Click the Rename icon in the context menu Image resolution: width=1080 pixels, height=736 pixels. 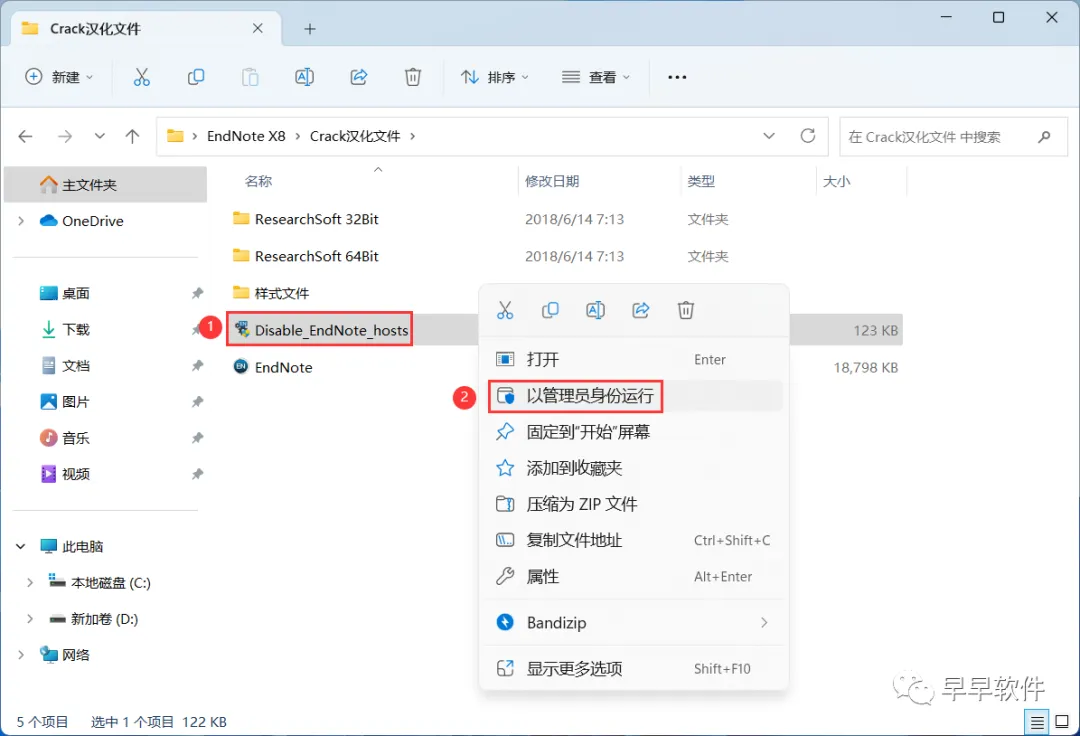[595, 311]
